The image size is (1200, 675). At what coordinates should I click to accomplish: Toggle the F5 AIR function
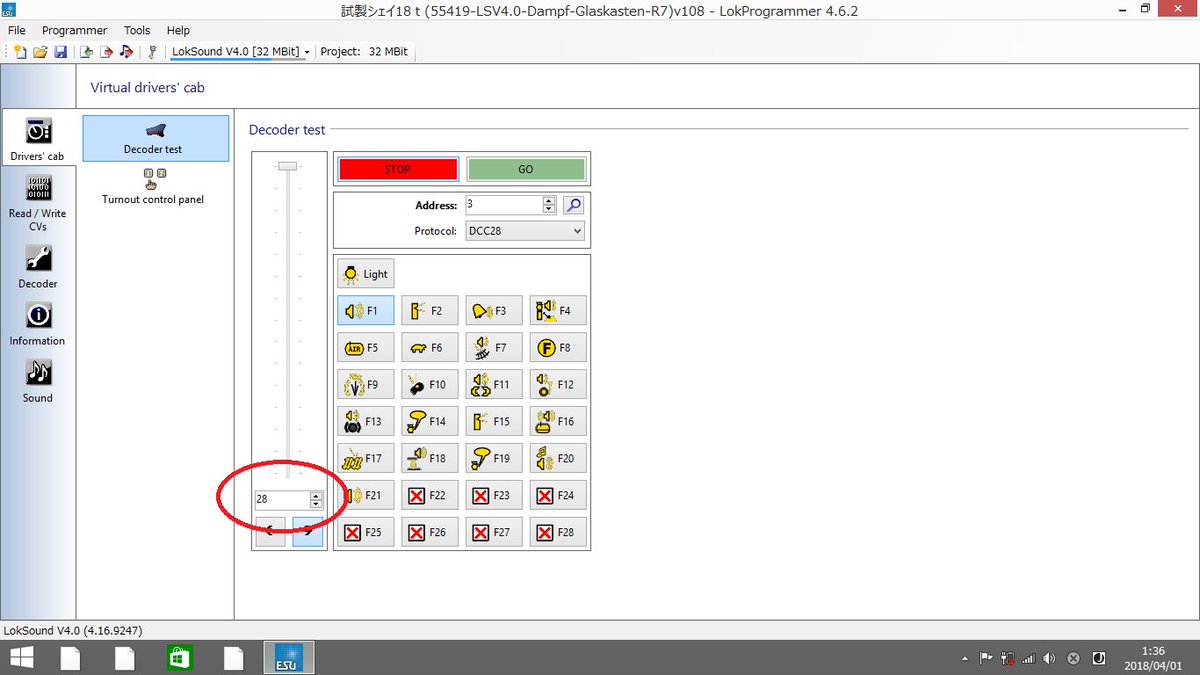click(366, 348)
